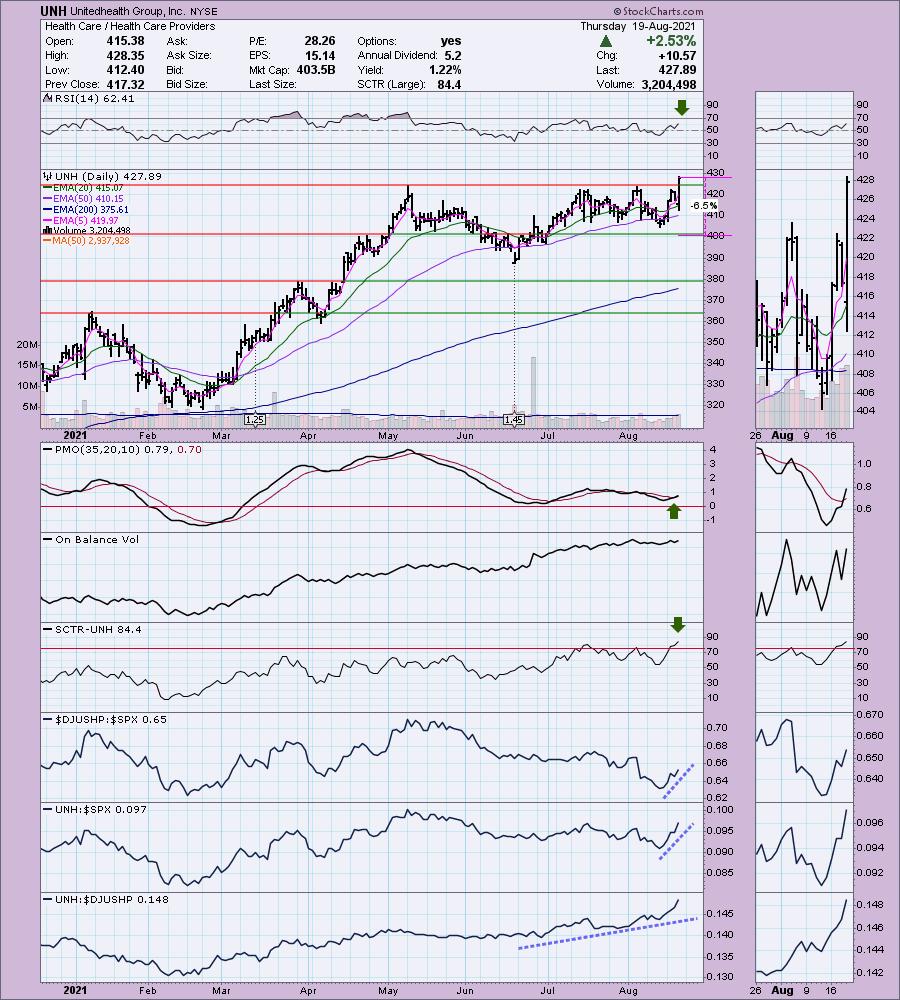Click the Last price 427.89 in header
Viewport: 900px width, 1000px height.
(677, 70)
